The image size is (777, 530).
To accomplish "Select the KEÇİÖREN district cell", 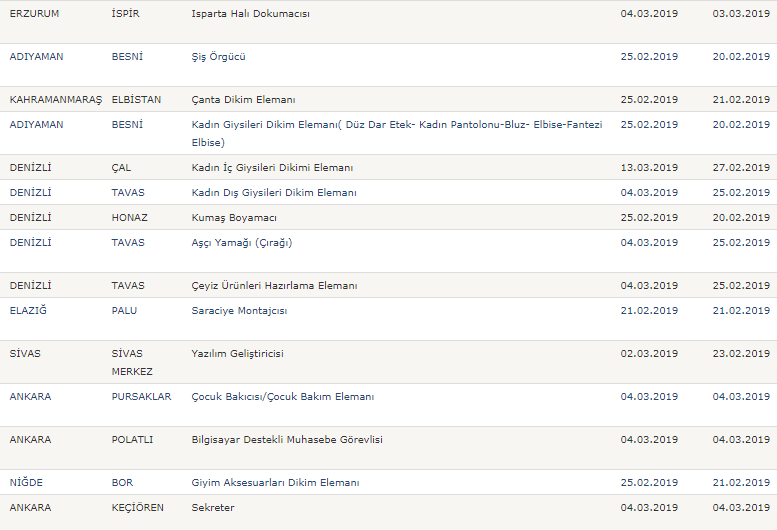I will (139, 508).
